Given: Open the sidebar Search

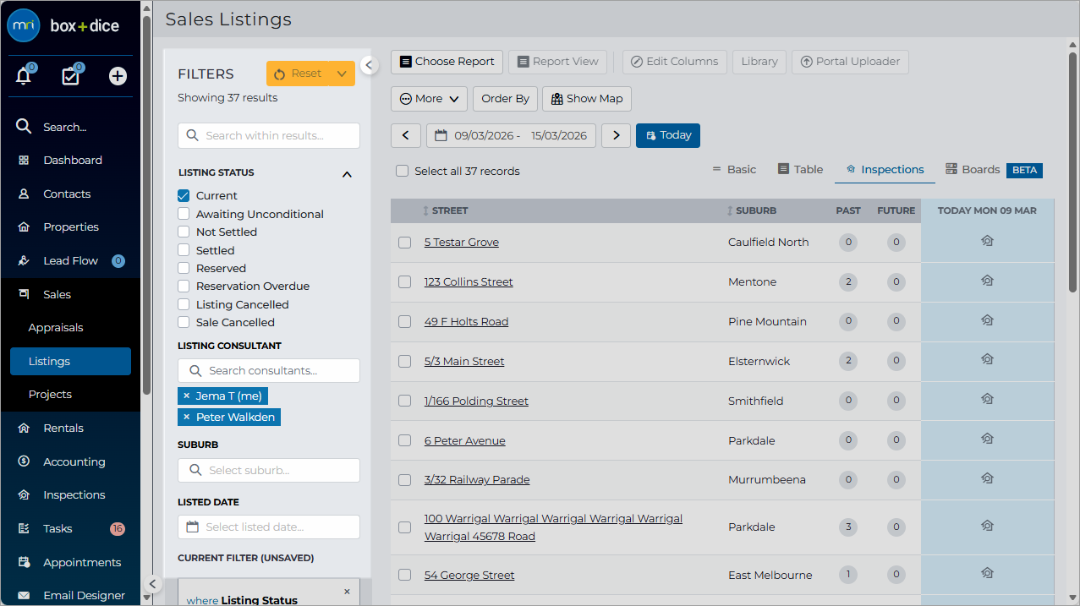Looking at the screenshot, I should (64, 127).
